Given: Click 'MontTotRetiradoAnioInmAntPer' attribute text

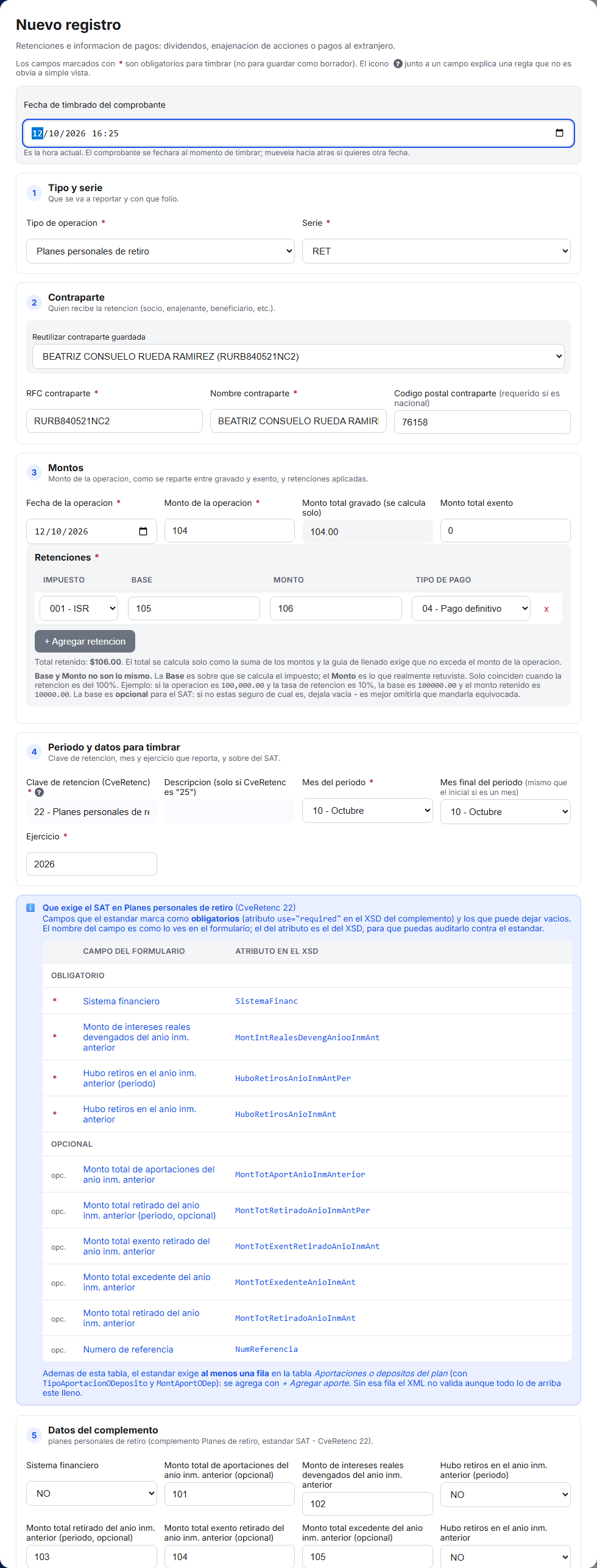Looking at the screenshot, I should tap(303, 1211).
